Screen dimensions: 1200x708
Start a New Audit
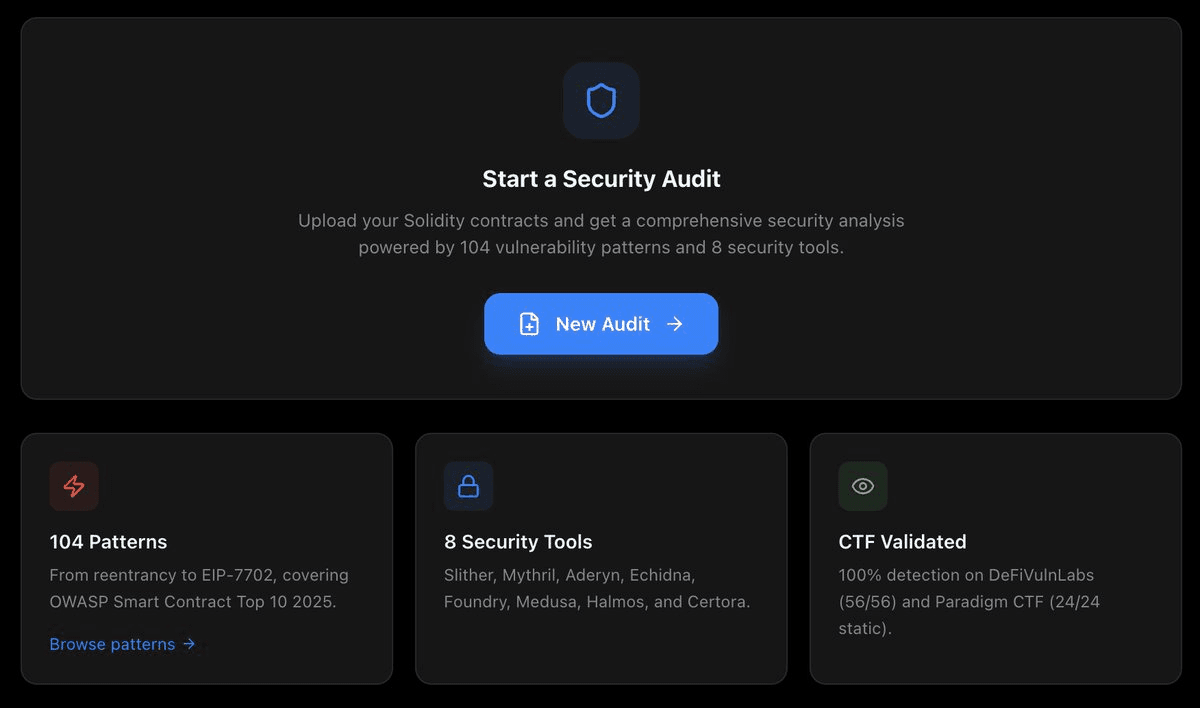pos(601,324)
